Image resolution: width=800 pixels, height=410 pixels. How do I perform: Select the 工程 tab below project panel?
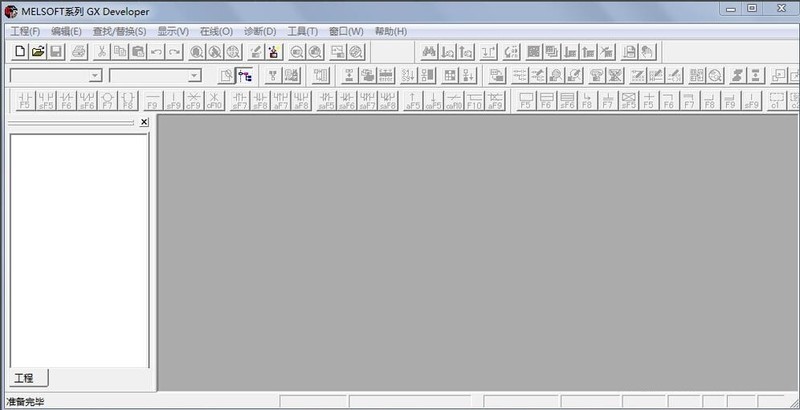pyautogui.click(x=29, y=378)
